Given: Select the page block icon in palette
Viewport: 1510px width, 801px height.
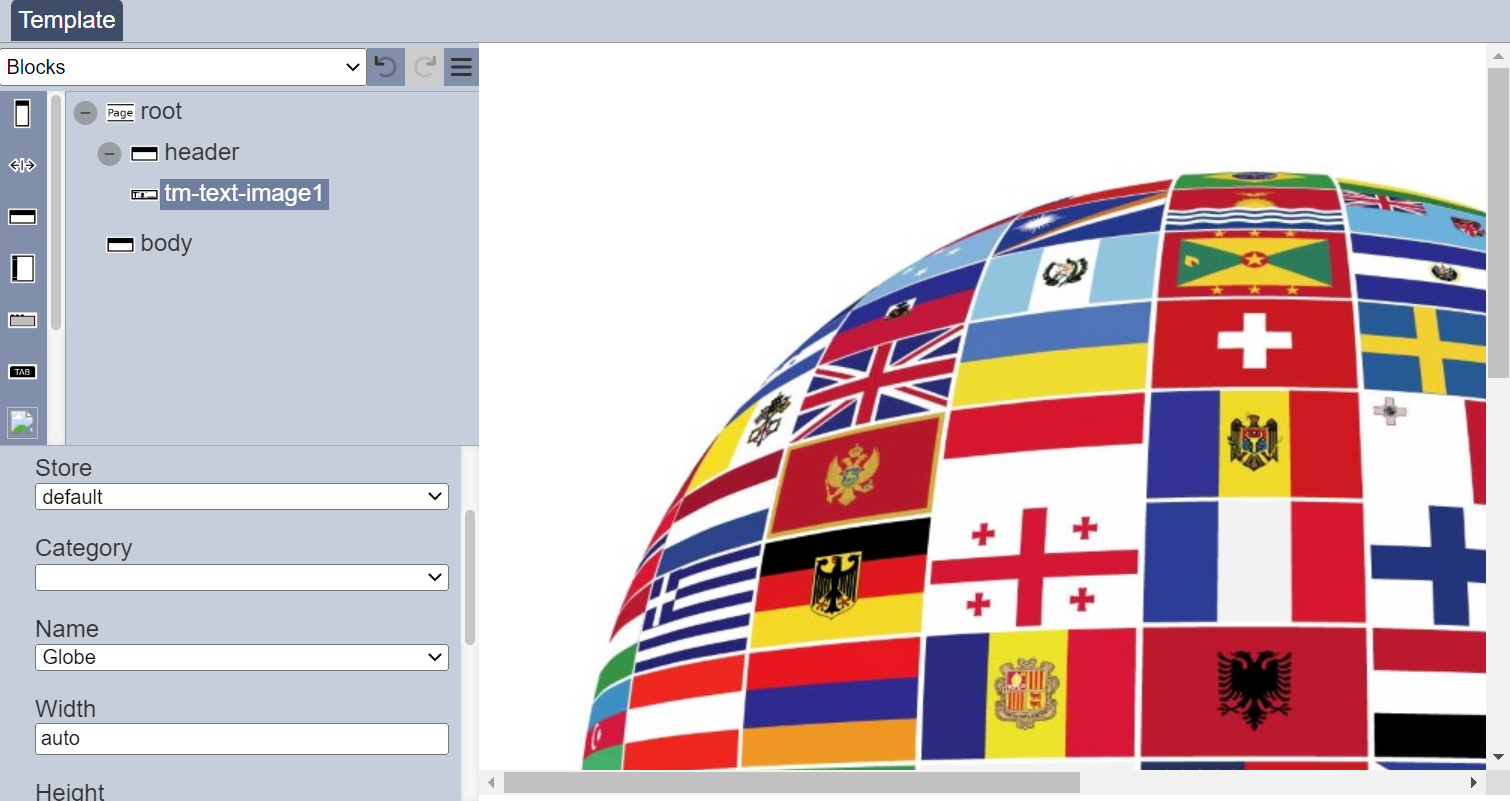Looking at the screenshot, I should [x=22, y=114].
